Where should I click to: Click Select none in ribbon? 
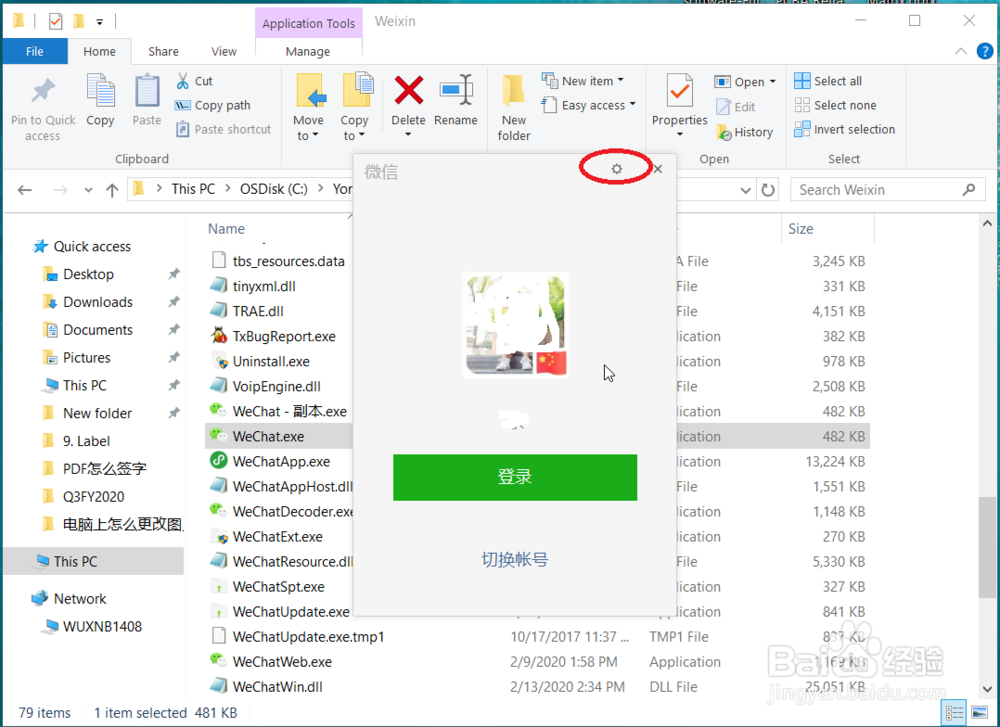[835, 105]
